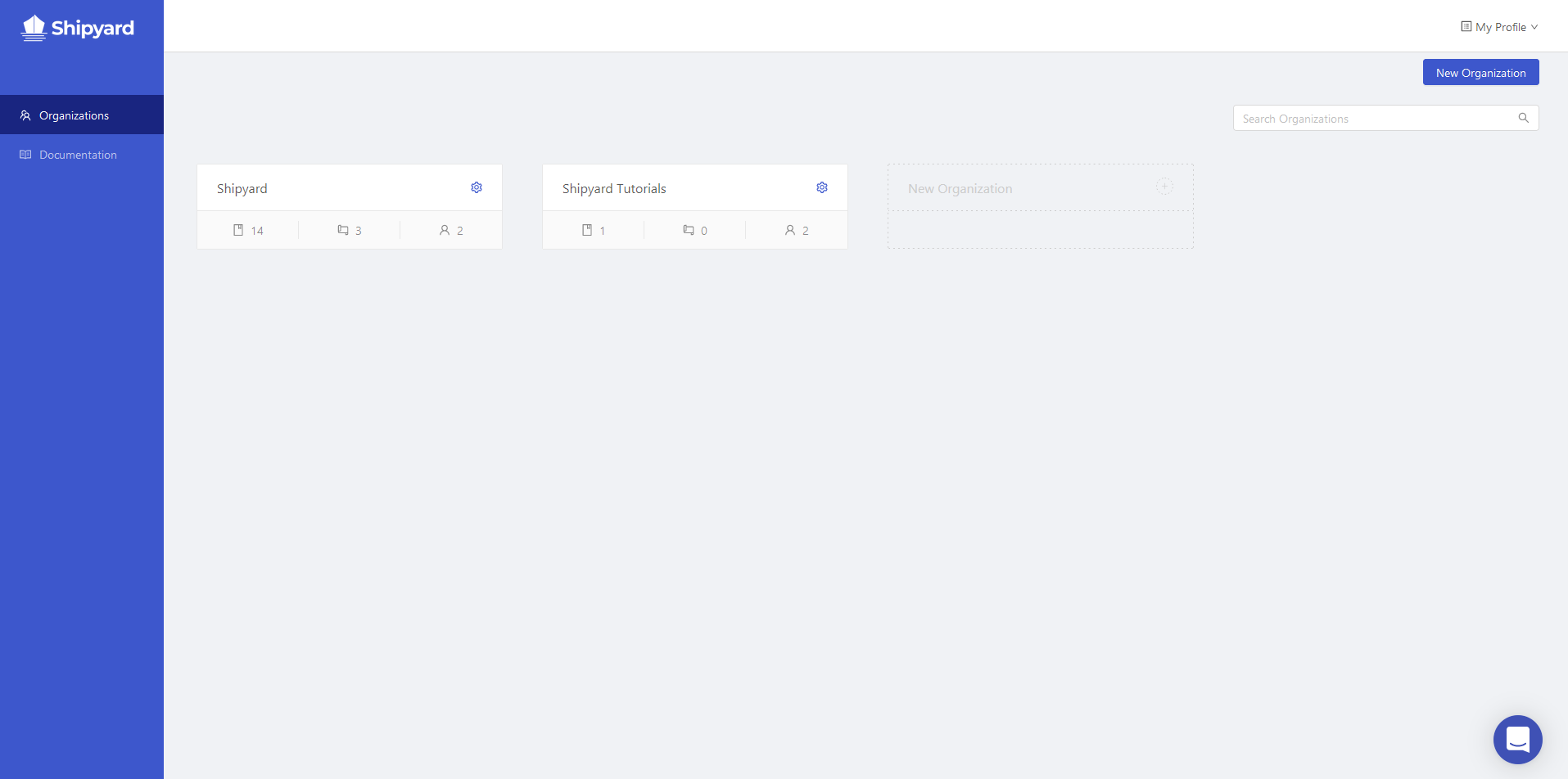Click the Shipyard Tutorials card's count of 0
The width and height of the screenshot is (1568, 779).
click(x=704, y=231)
